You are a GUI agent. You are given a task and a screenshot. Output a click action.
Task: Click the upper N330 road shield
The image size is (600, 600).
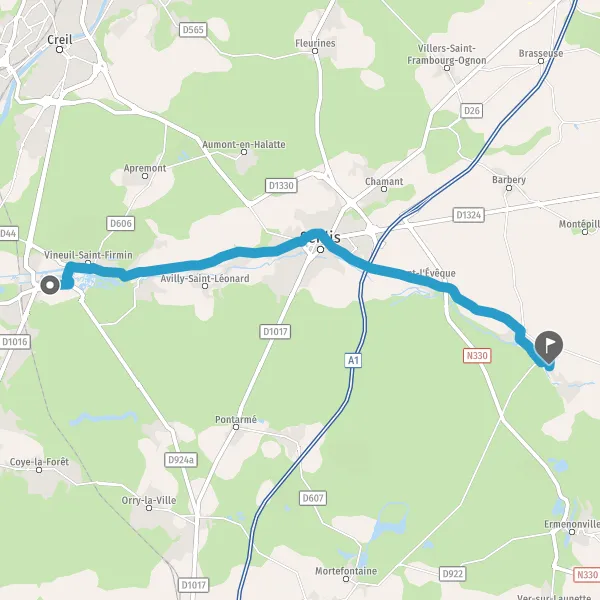point(477,356)
